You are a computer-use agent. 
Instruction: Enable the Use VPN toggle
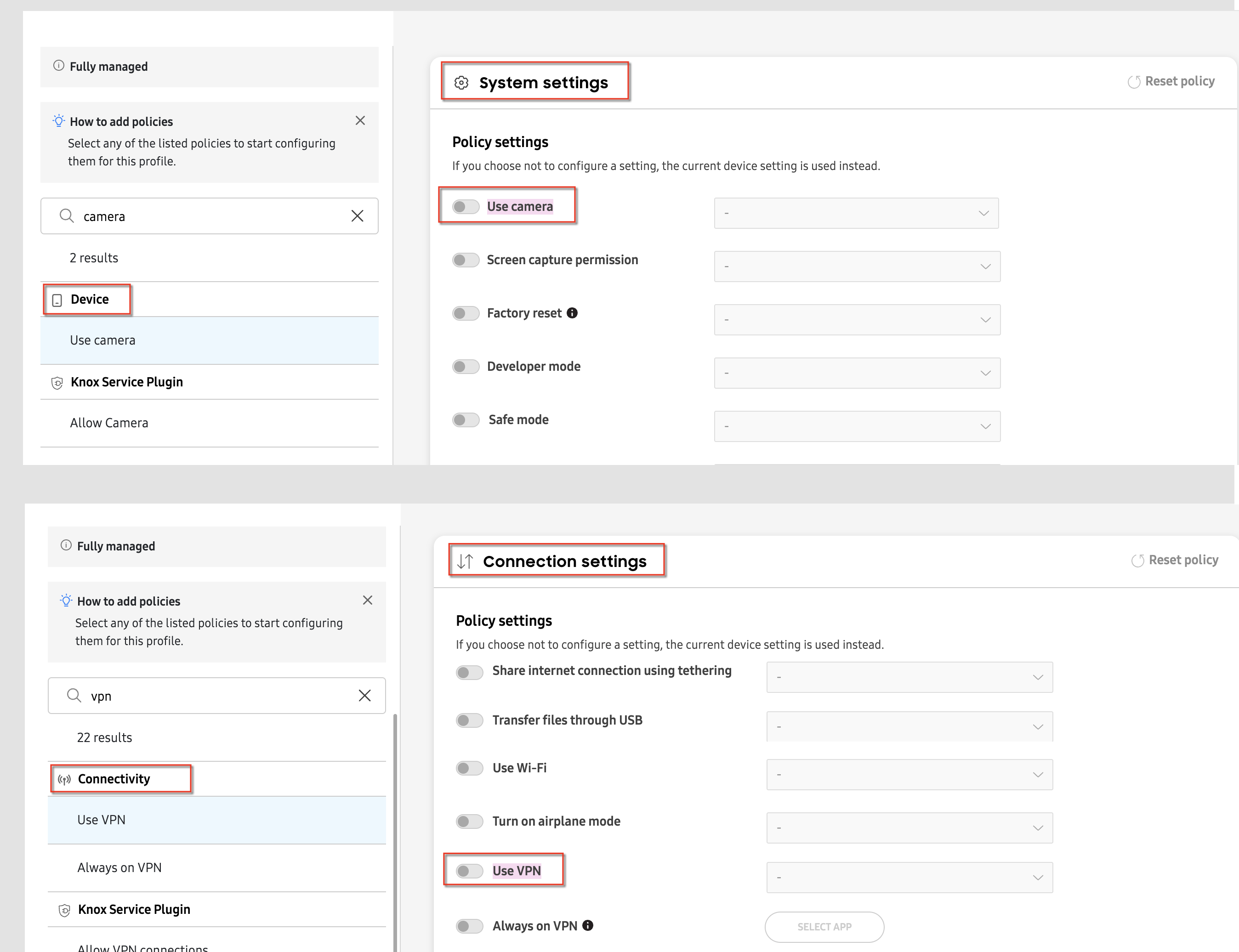[x=469, y=871]
